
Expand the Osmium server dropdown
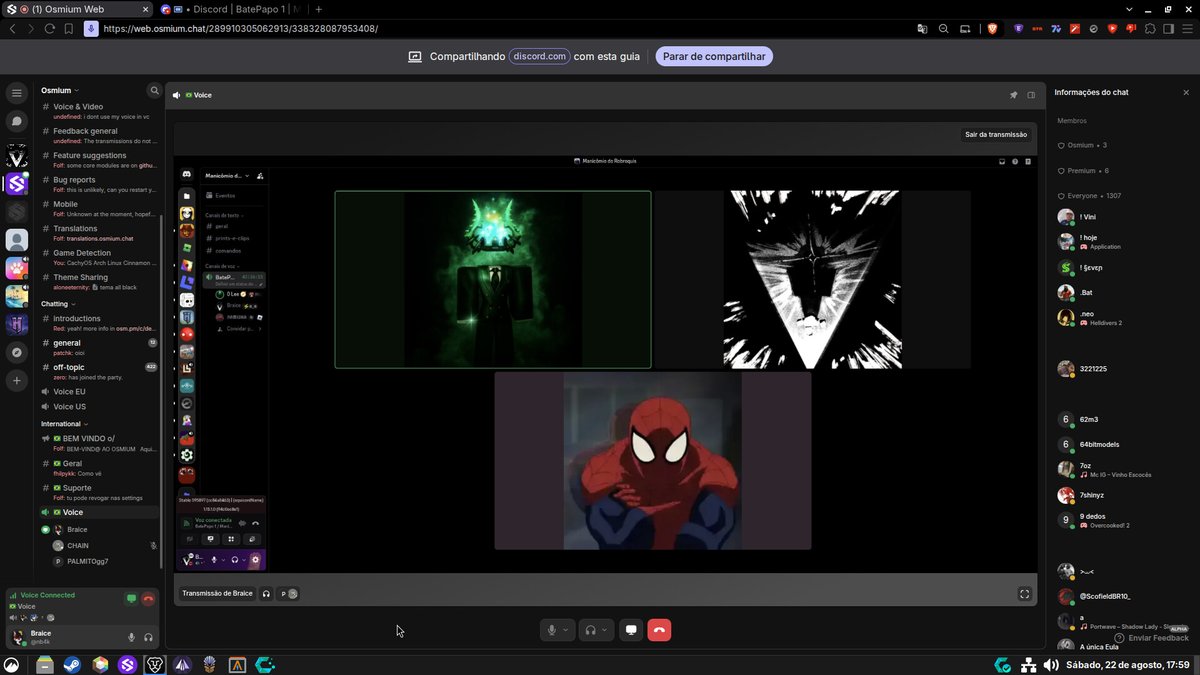pos(60,90)
